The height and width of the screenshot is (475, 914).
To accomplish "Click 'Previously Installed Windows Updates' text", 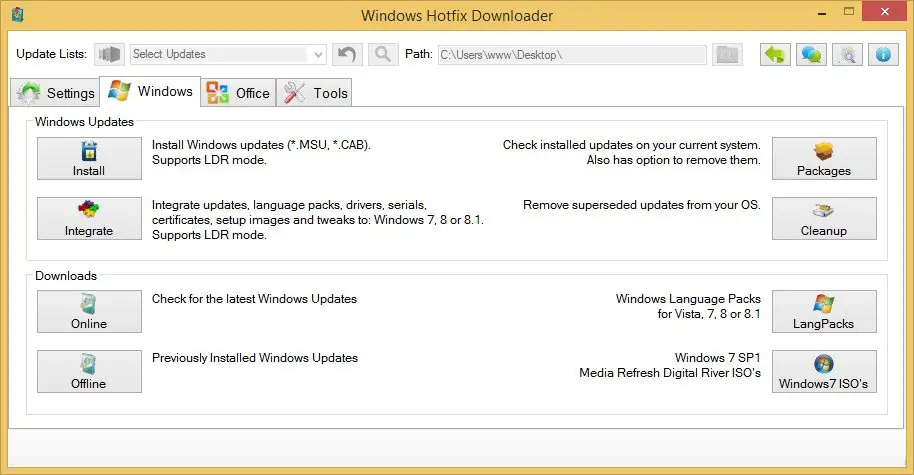I will [255, 358].
